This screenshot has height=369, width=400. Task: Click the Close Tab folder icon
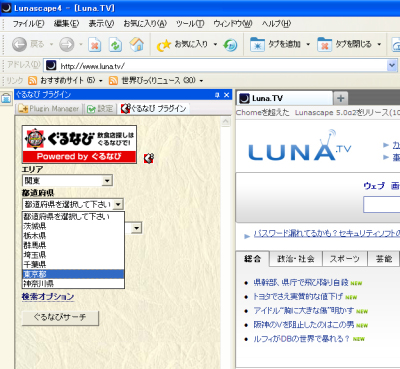tap(324, 45)
